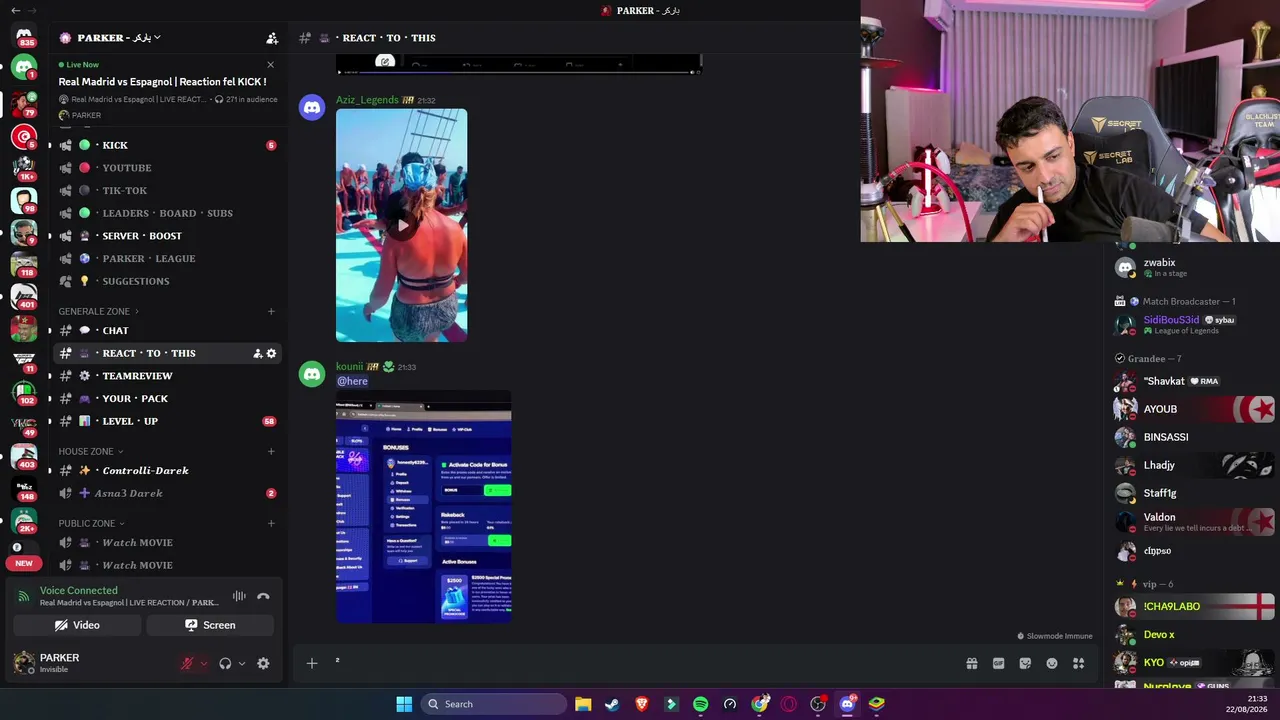
Task: Open member Devo x in member list
Action: click(x=1195, y=635)
